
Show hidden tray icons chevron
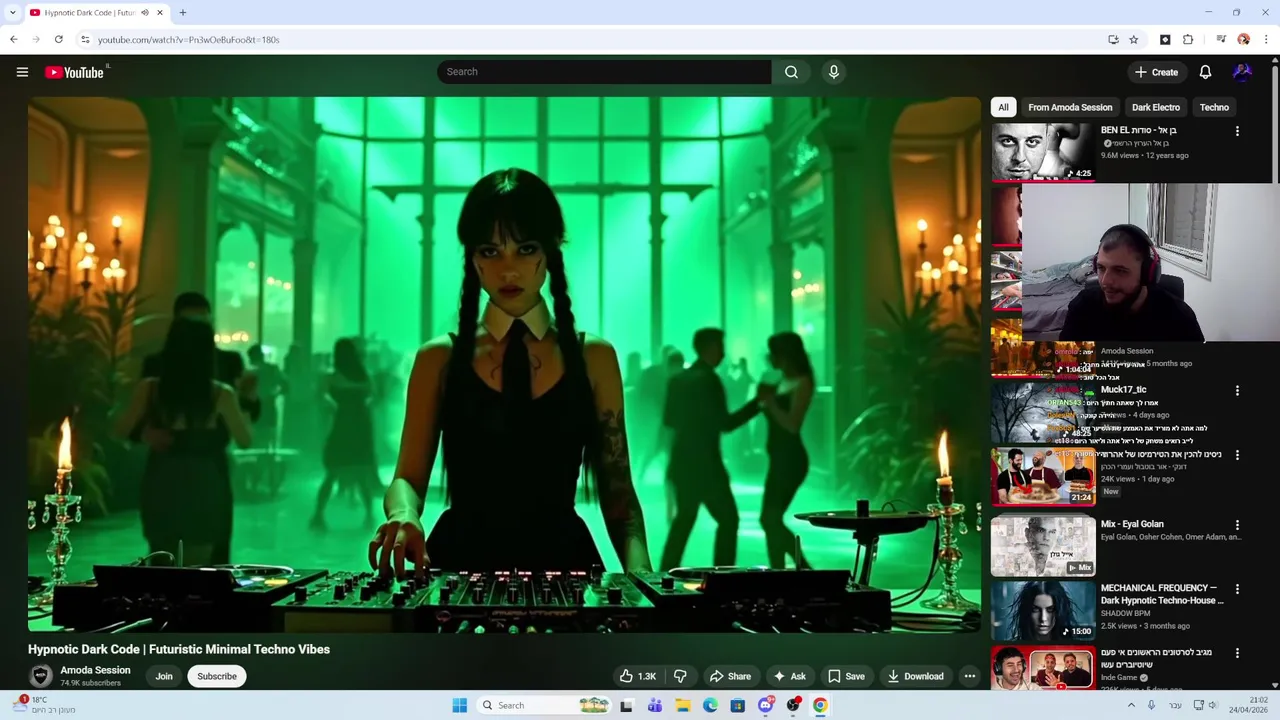[x=1131, y=705]
